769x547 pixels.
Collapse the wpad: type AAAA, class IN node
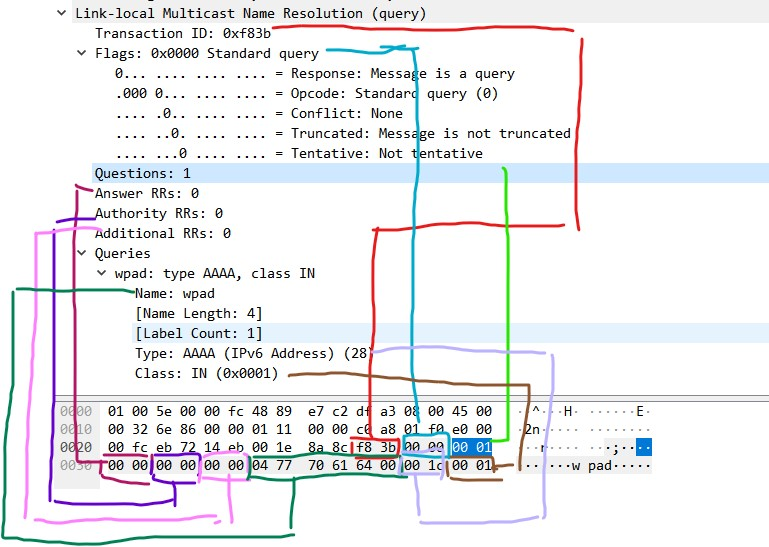[102, 273]
